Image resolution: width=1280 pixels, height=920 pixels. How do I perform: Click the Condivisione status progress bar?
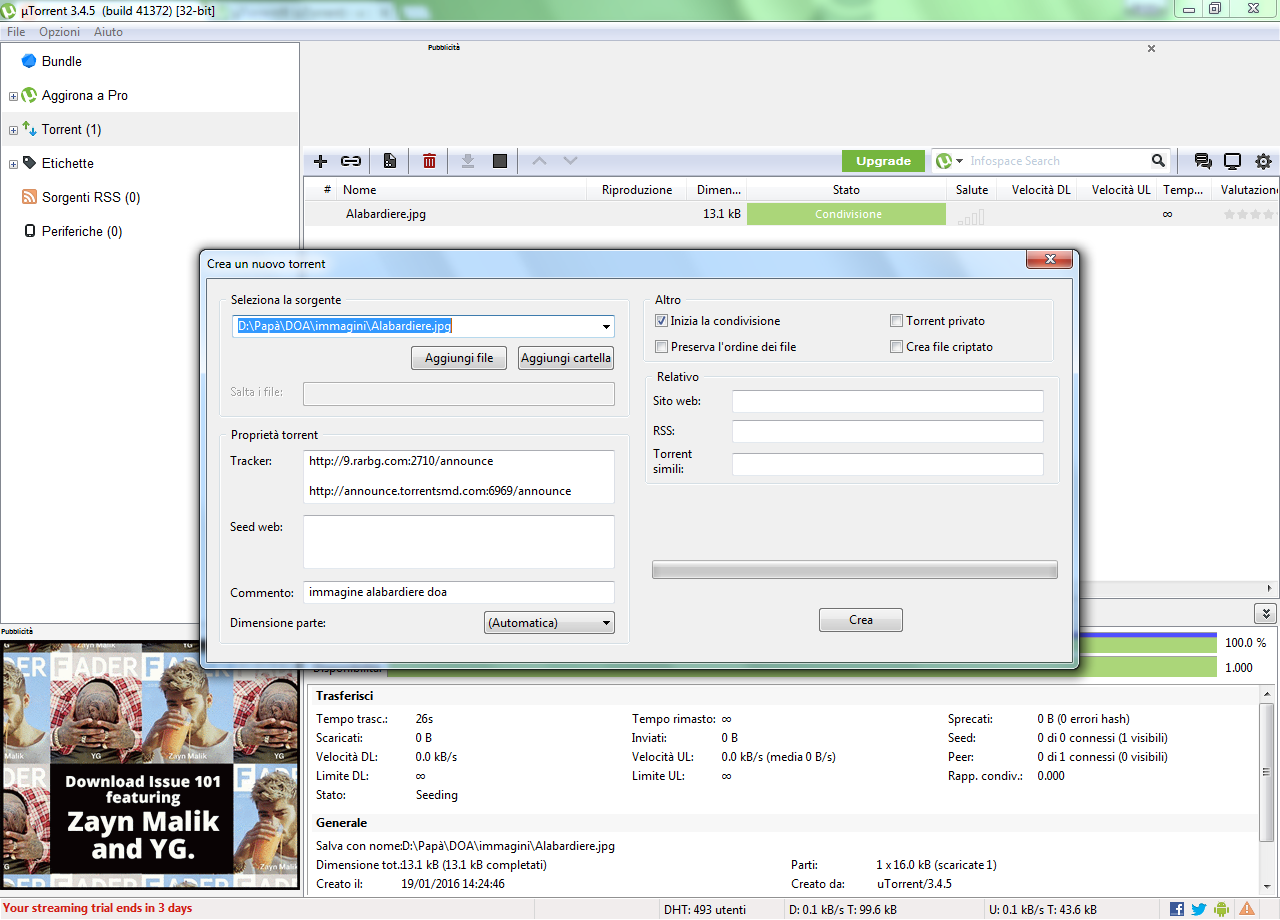pyautogui.click(x=846, y=214)
